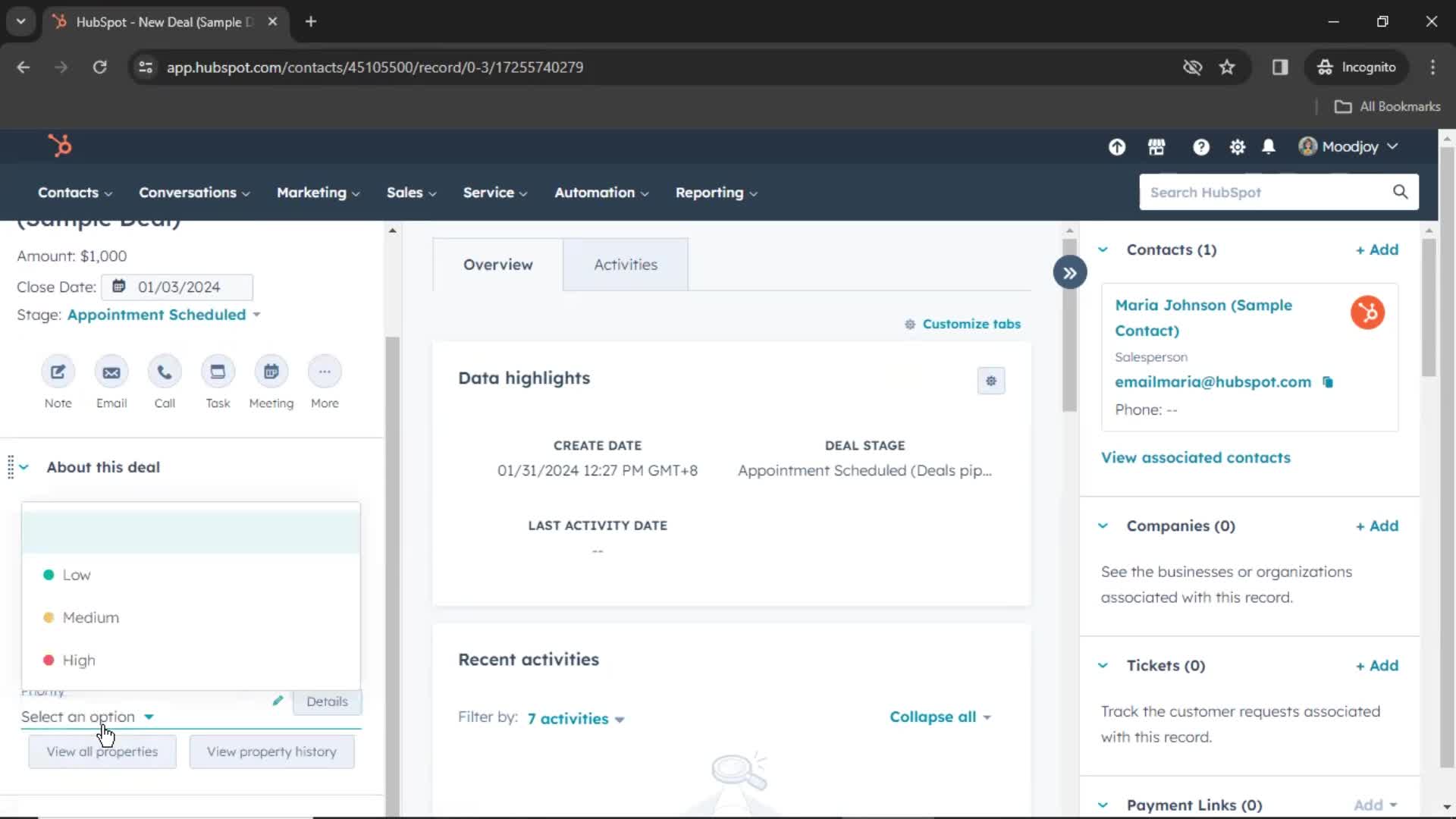This screenshot has width=1456, height=819.
Task: Collapse the Tickets (0) section
Action: (x=1103, y=665)
